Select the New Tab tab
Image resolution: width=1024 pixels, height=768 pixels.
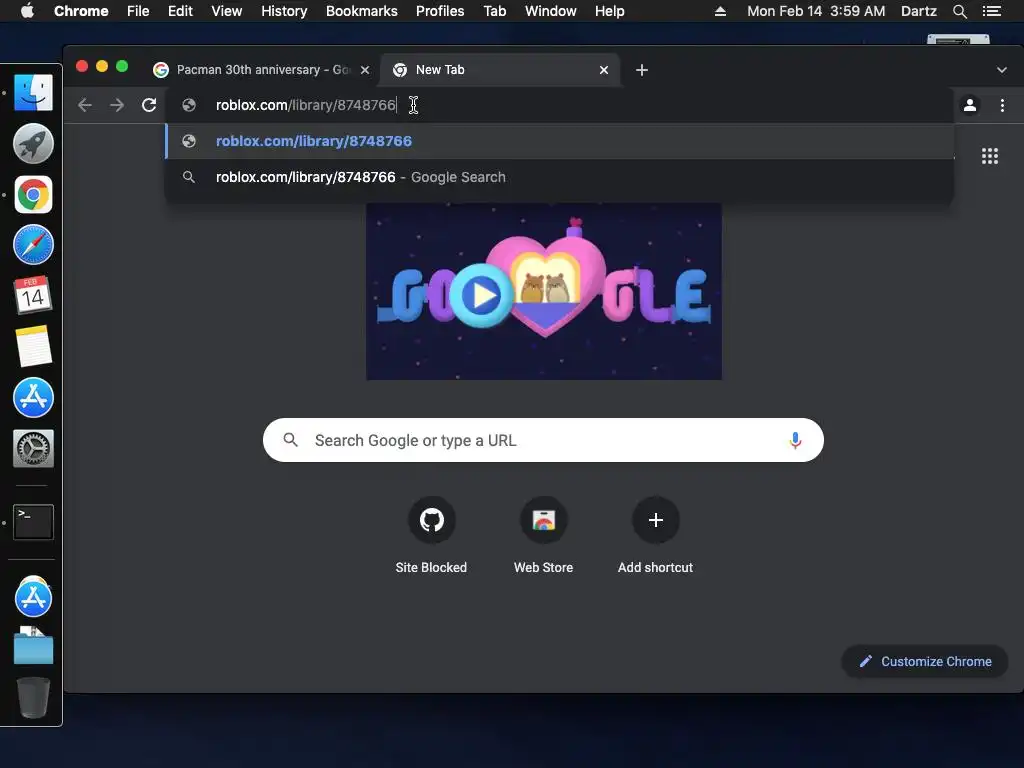click(500, 70)
